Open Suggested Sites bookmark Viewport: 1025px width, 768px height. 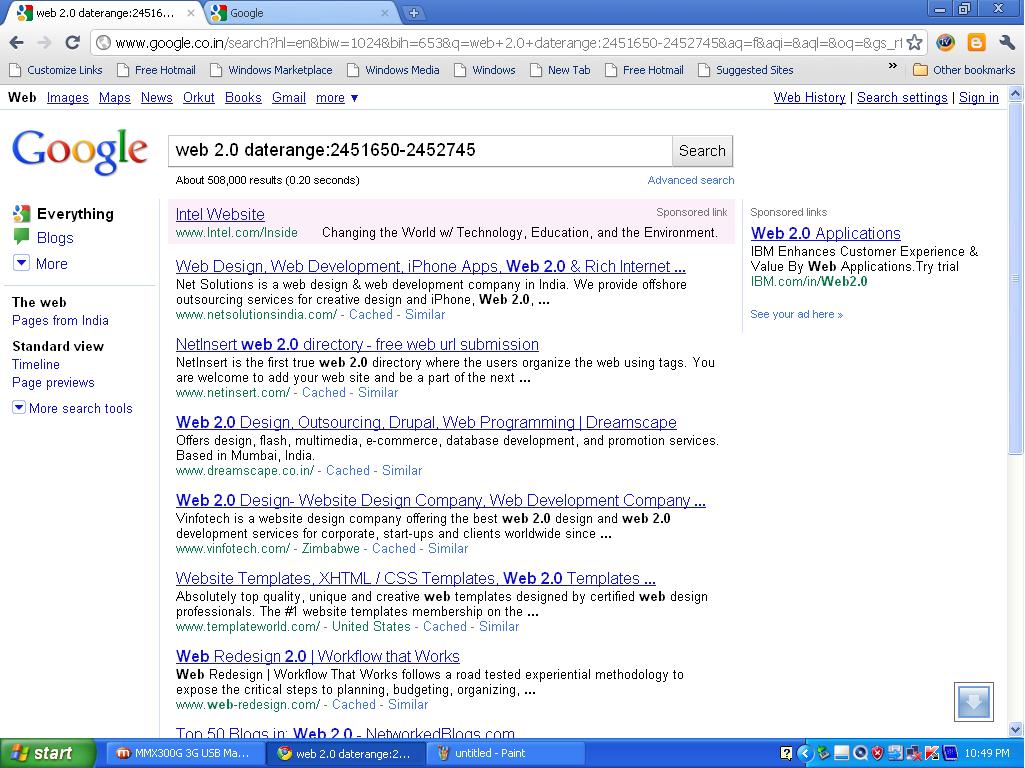tap(746, 70)
